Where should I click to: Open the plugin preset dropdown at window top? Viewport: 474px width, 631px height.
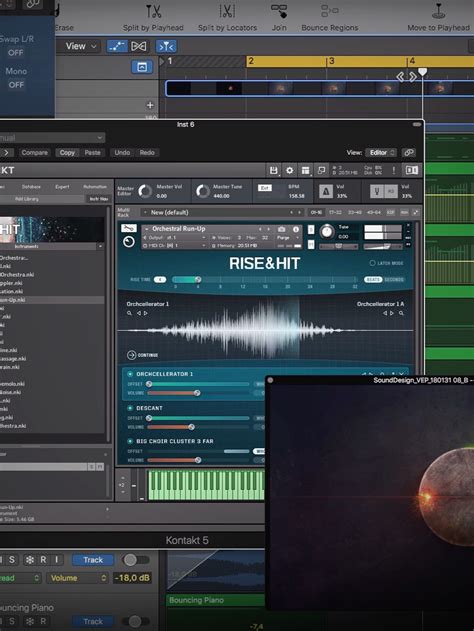[52, 138]
